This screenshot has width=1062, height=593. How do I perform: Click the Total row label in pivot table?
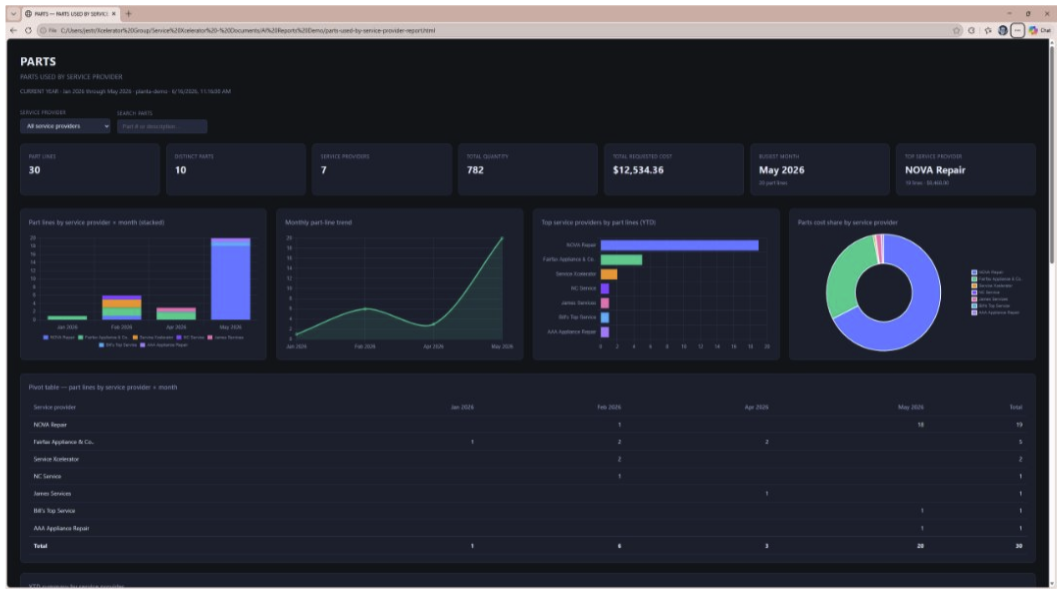(x=41, y=546)
